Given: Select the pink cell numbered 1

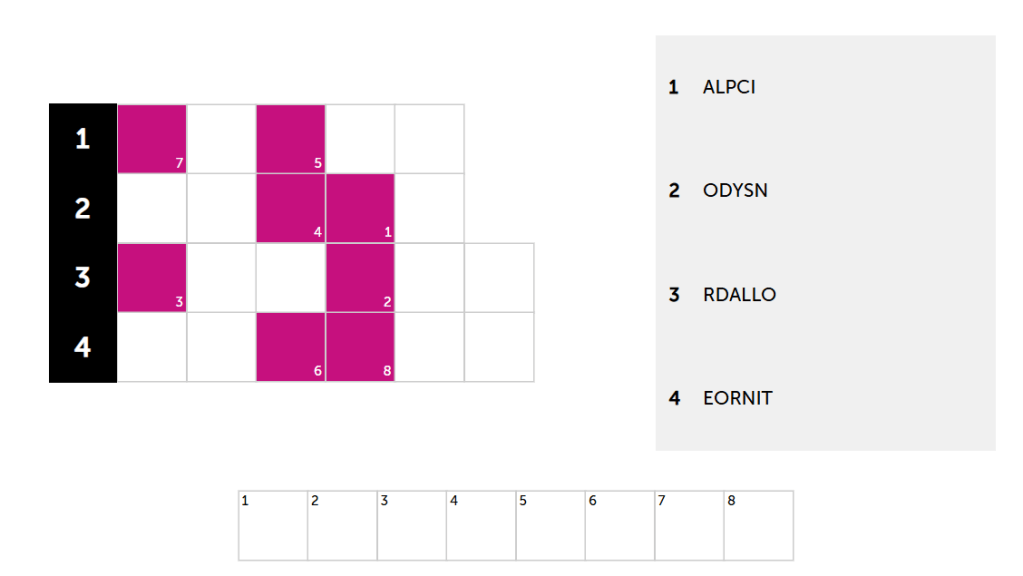Looking at the screenshot, I should coord(360,208).
